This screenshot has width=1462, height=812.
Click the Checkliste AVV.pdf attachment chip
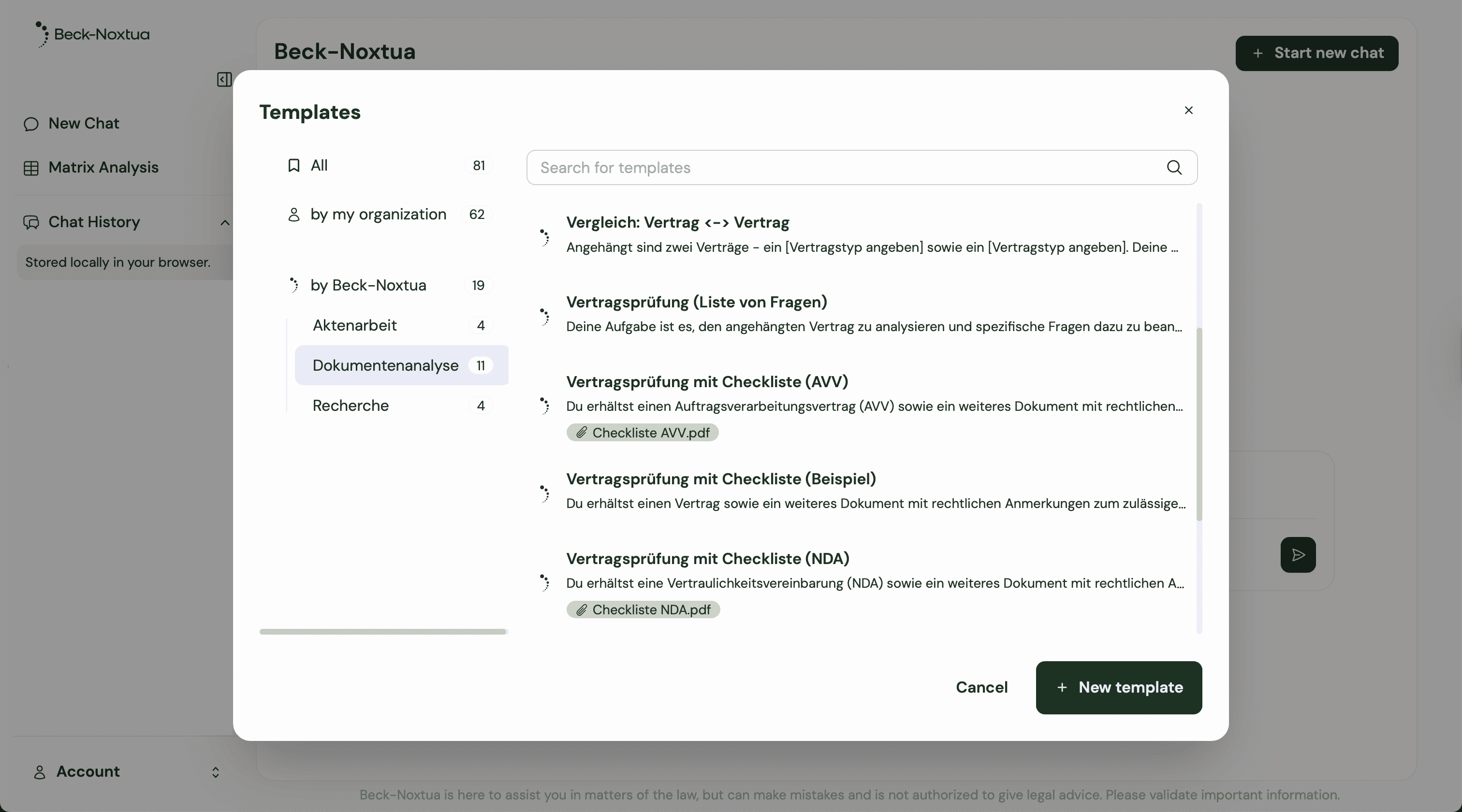(642, 433)
